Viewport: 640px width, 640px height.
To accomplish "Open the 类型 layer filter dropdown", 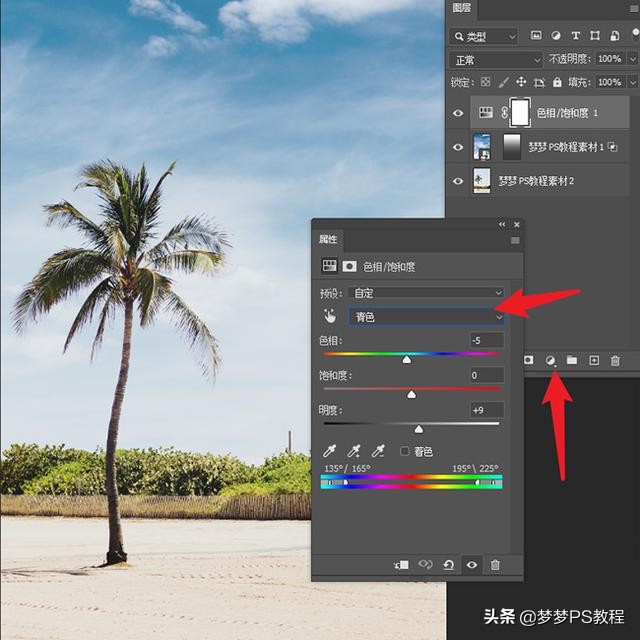I will [x=484, y=37].
